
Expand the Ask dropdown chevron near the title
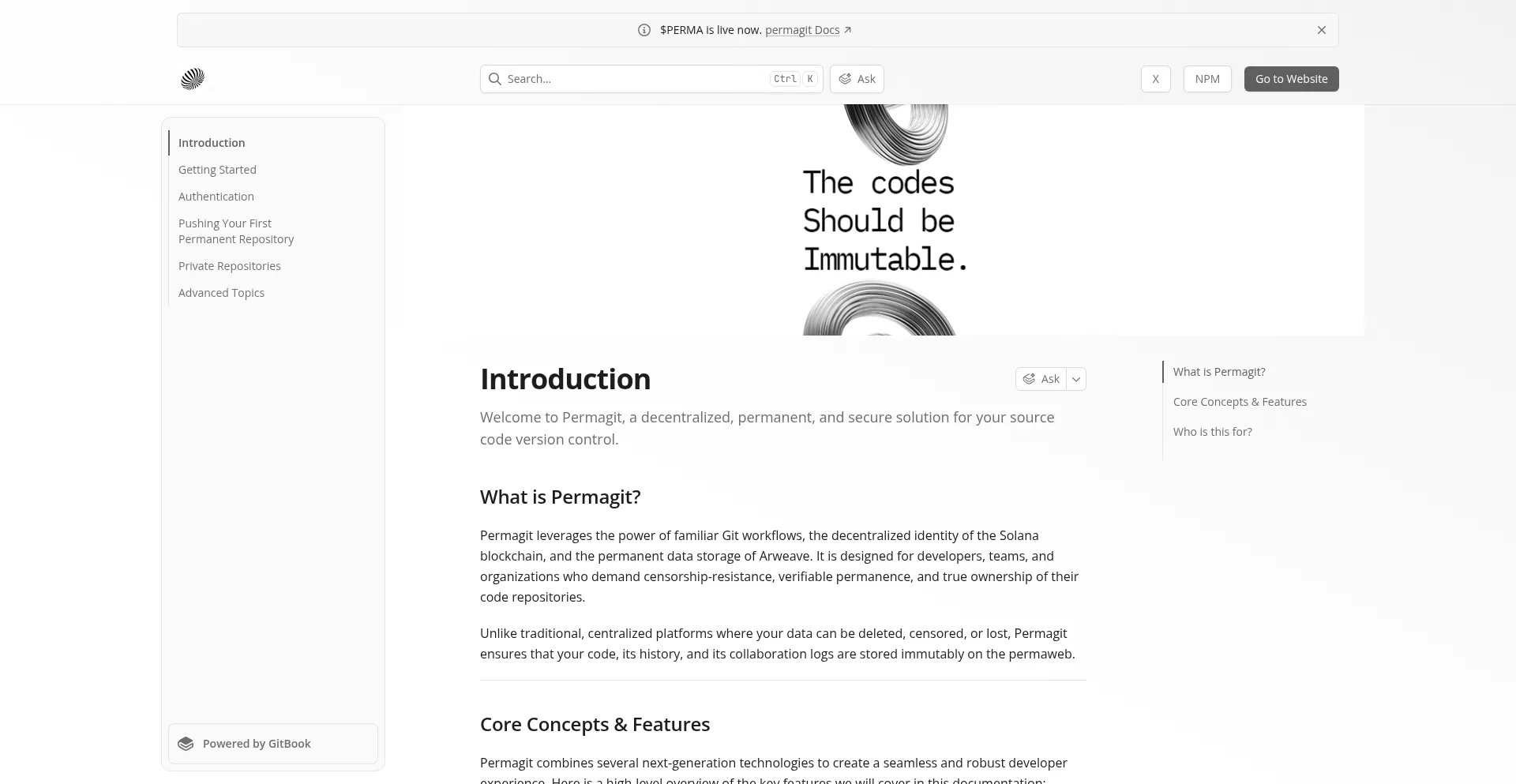[1076, 379]
